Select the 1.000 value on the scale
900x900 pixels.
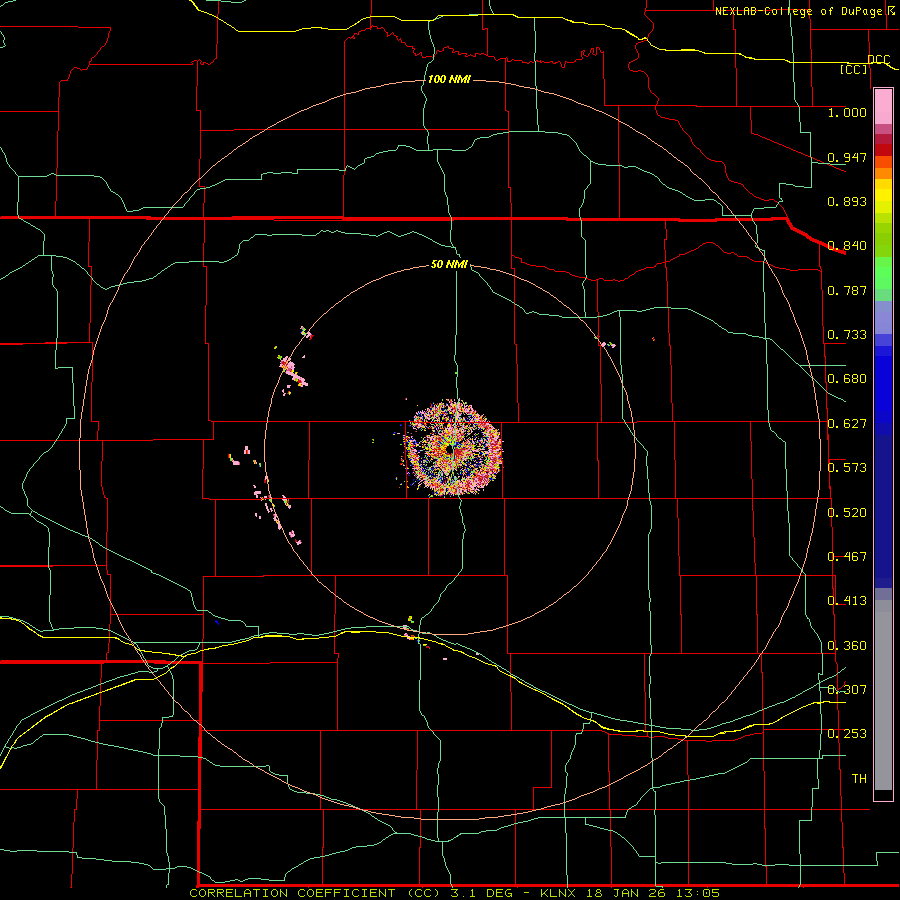[847, 112]
